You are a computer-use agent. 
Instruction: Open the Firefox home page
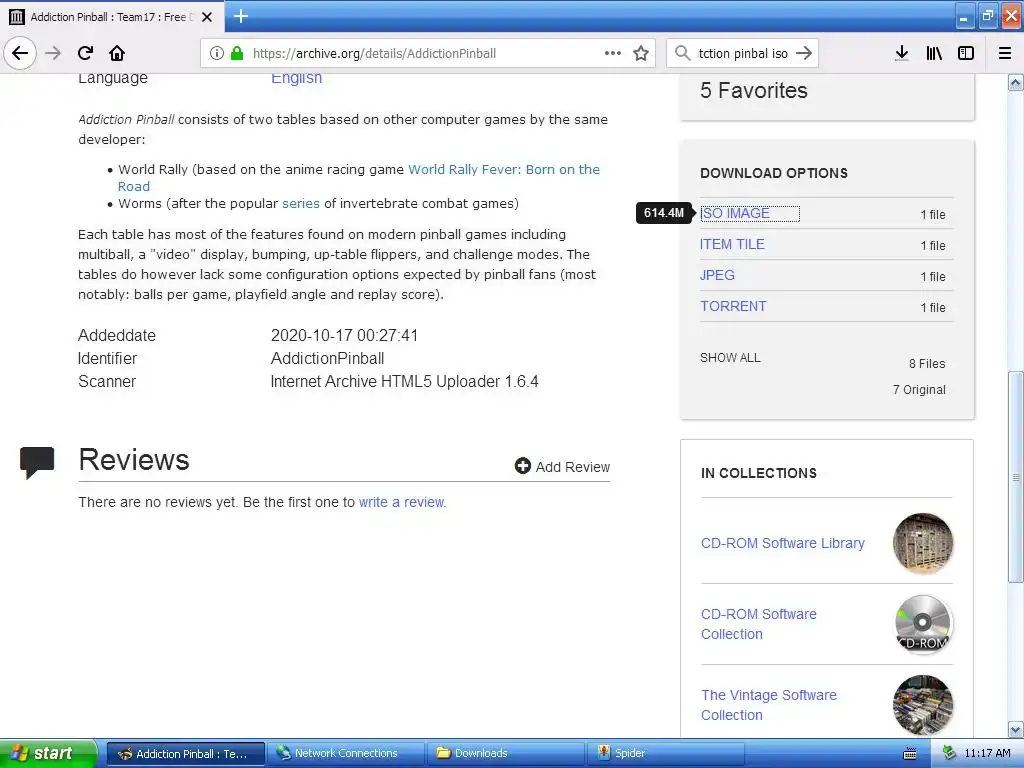point(117,53)
